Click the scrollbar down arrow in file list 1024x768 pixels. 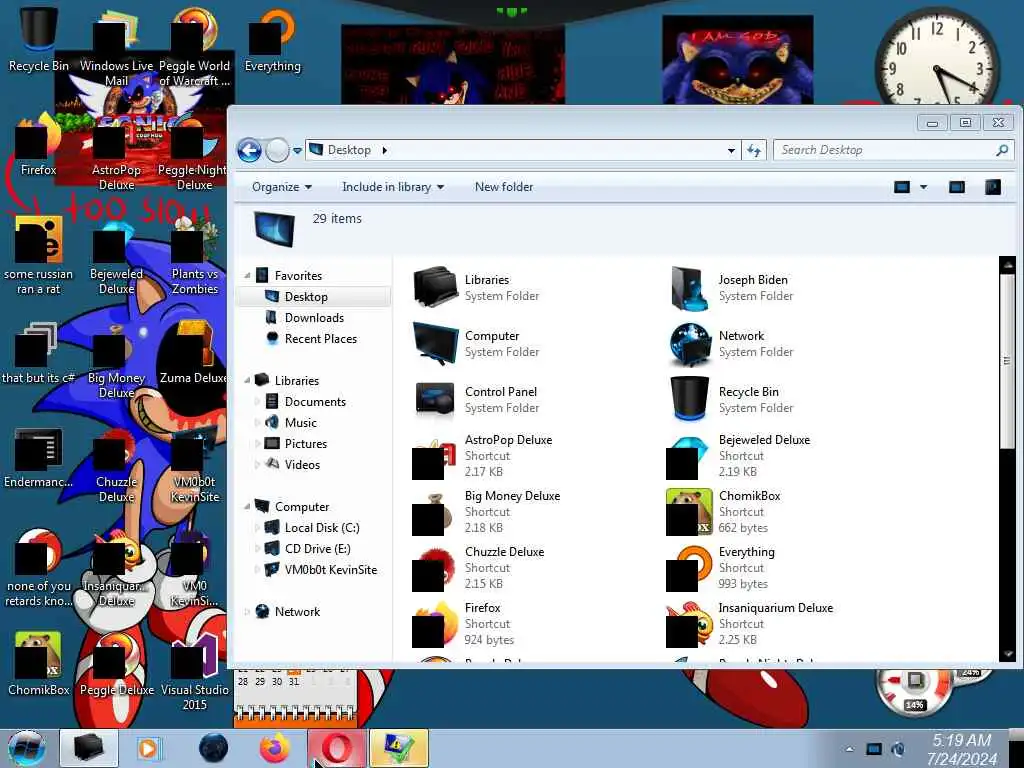(x=1007, y=654)
